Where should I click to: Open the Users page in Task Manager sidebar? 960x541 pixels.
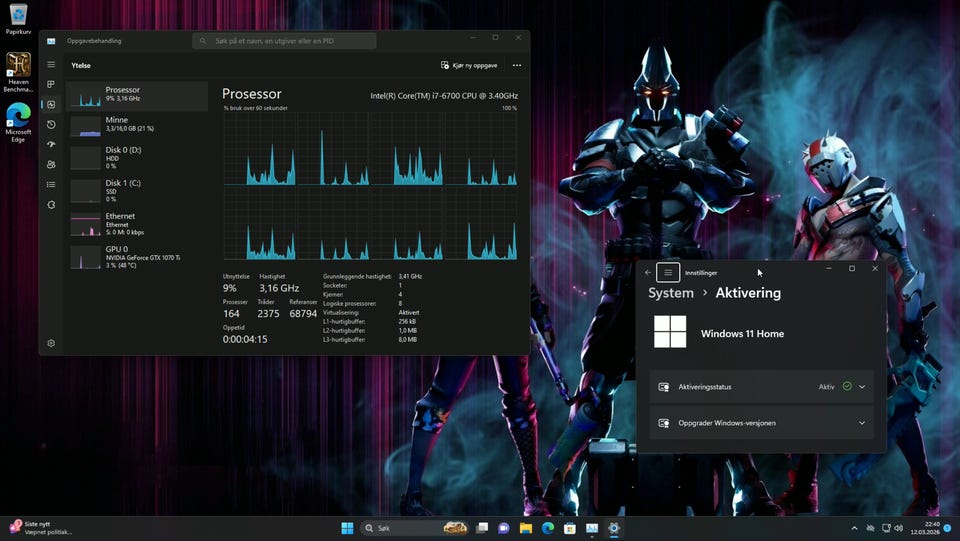coord(51,165)
